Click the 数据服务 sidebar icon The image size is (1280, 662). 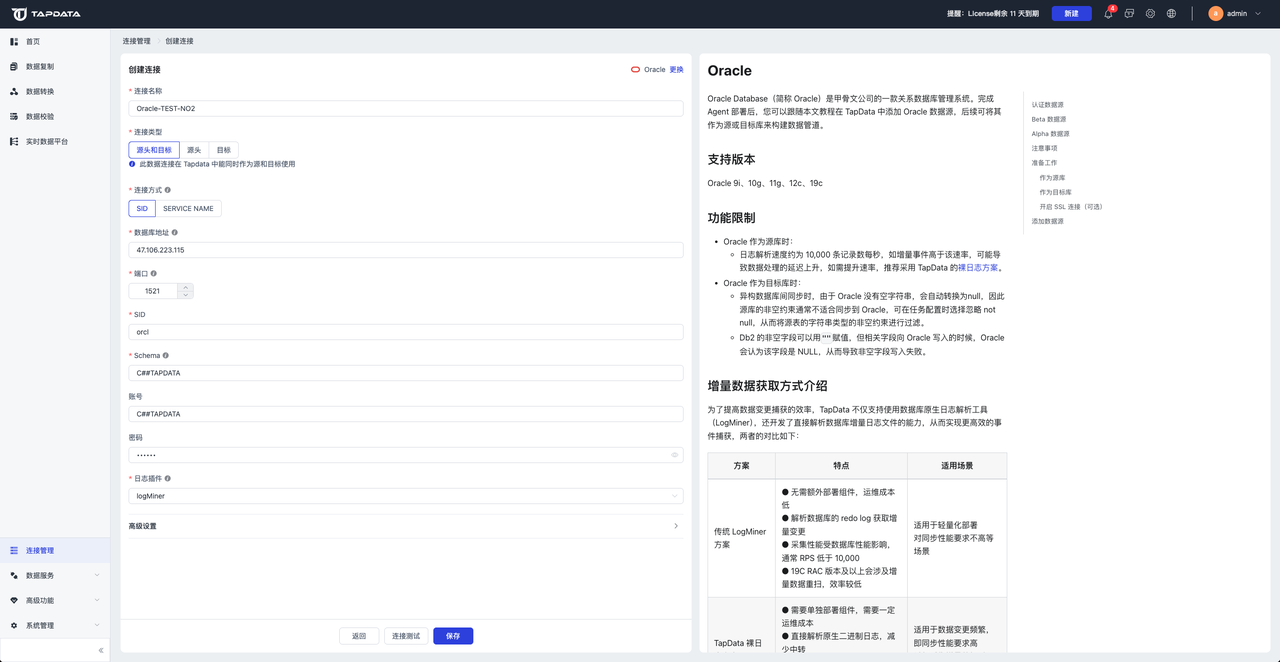[x=14, y=575]
